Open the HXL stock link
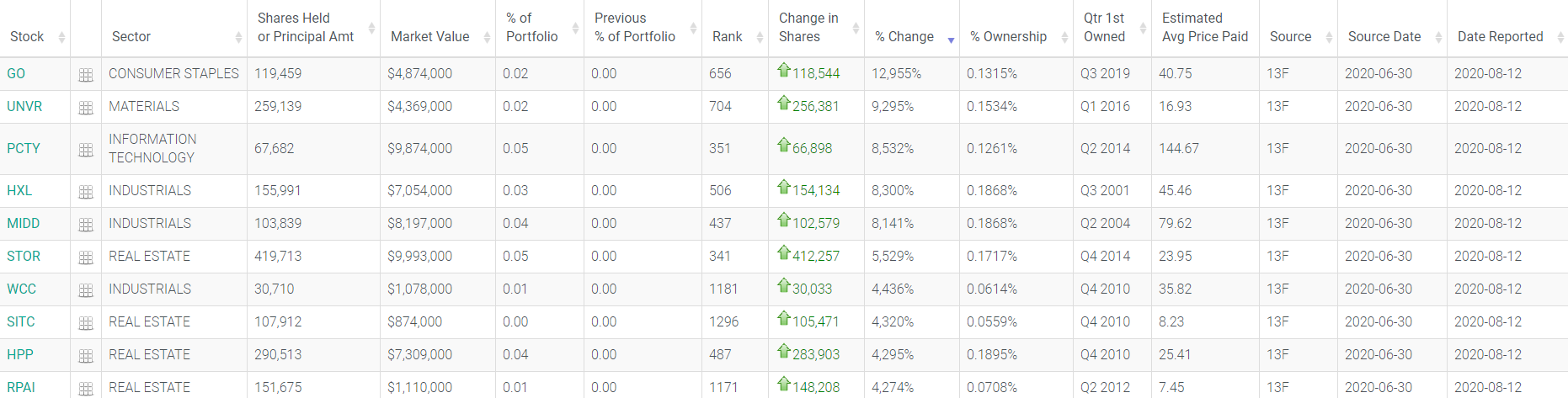 19,191
